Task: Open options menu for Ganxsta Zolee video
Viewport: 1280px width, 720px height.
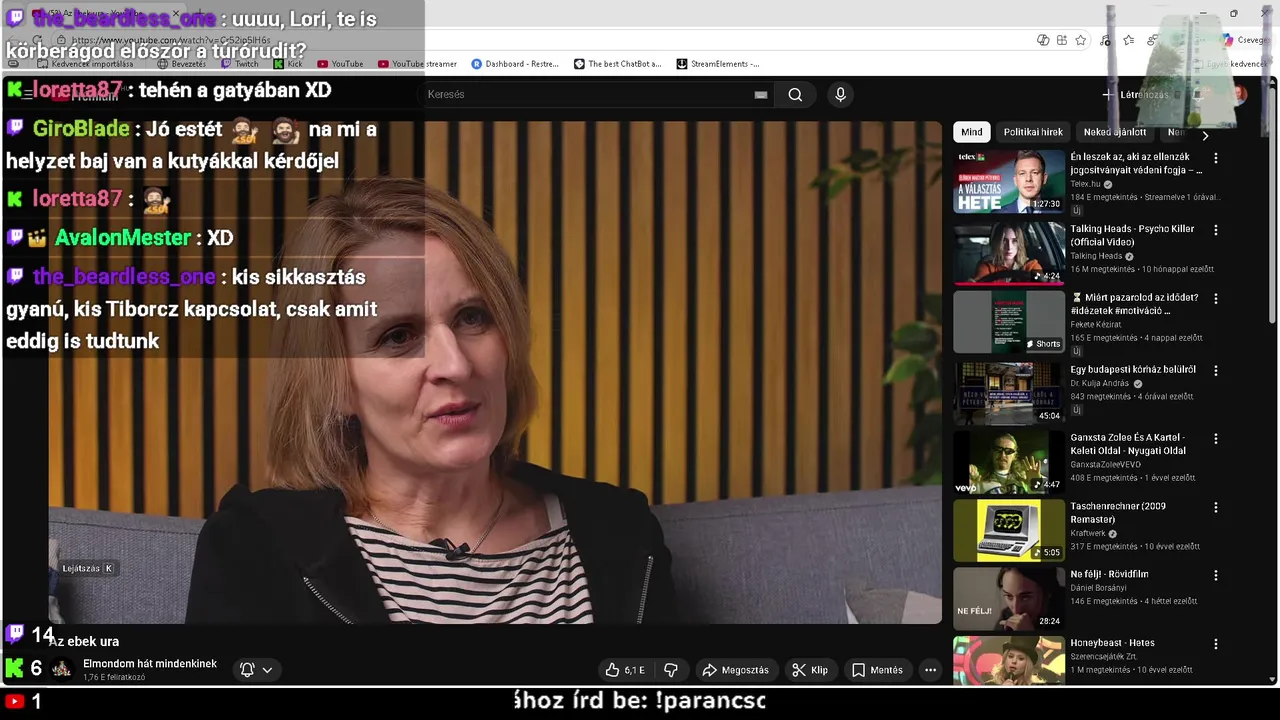Action: tap(1216, 439)
